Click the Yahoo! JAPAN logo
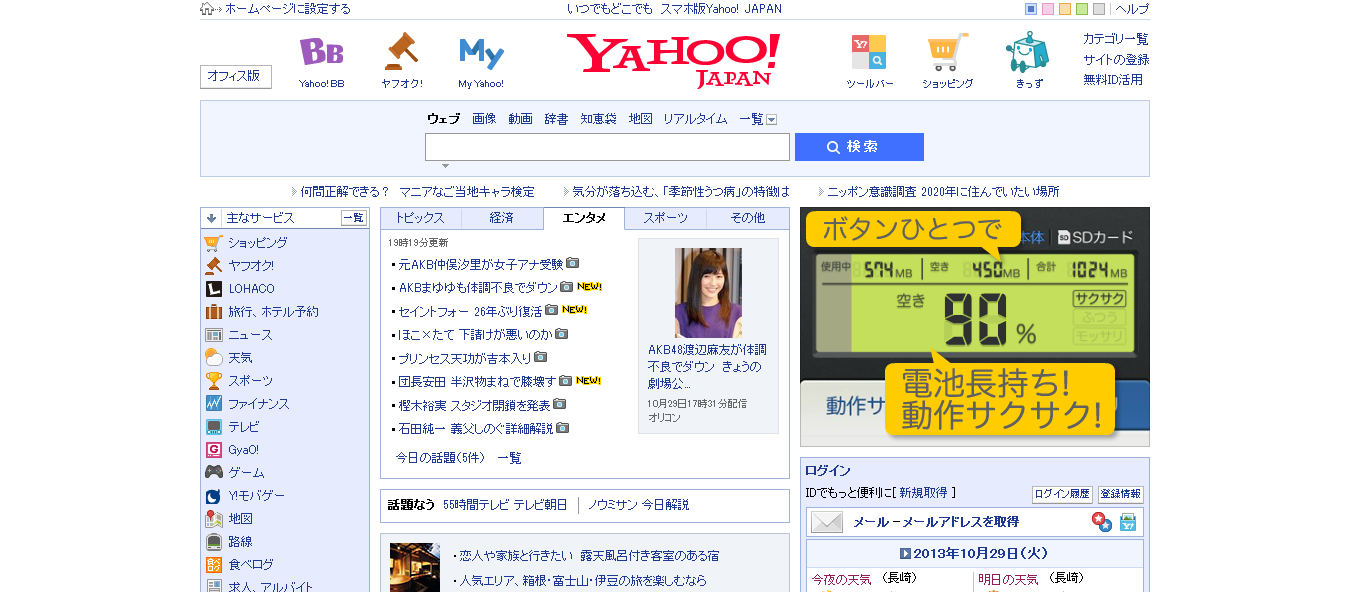The width and height of the screenshot is (1349, 592). pyautogui.click(x=673, y=60)
